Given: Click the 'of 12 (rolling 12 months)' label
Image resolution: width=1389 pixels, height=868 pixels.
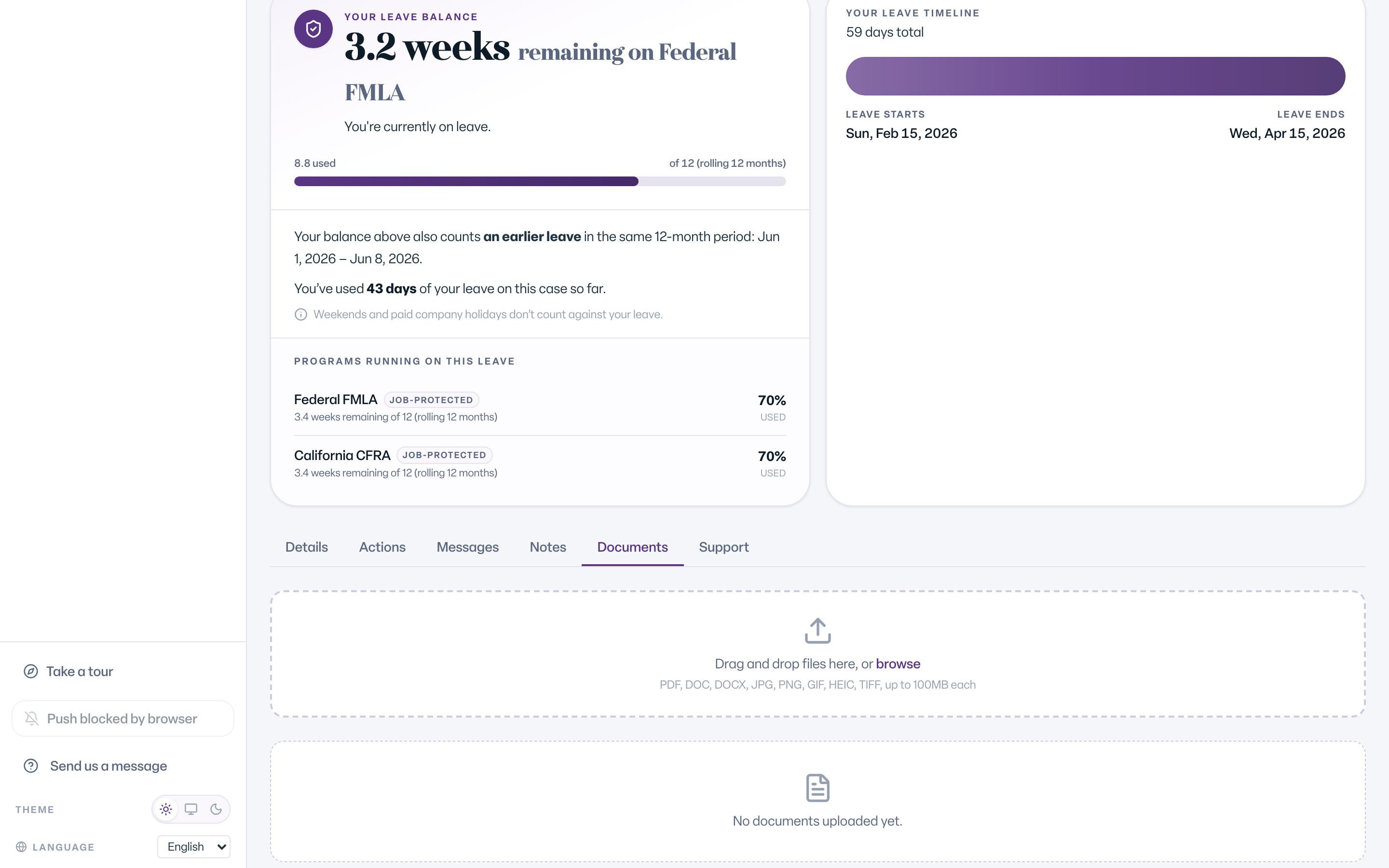Looking at the screenshot, I should [x=727, y=163].
